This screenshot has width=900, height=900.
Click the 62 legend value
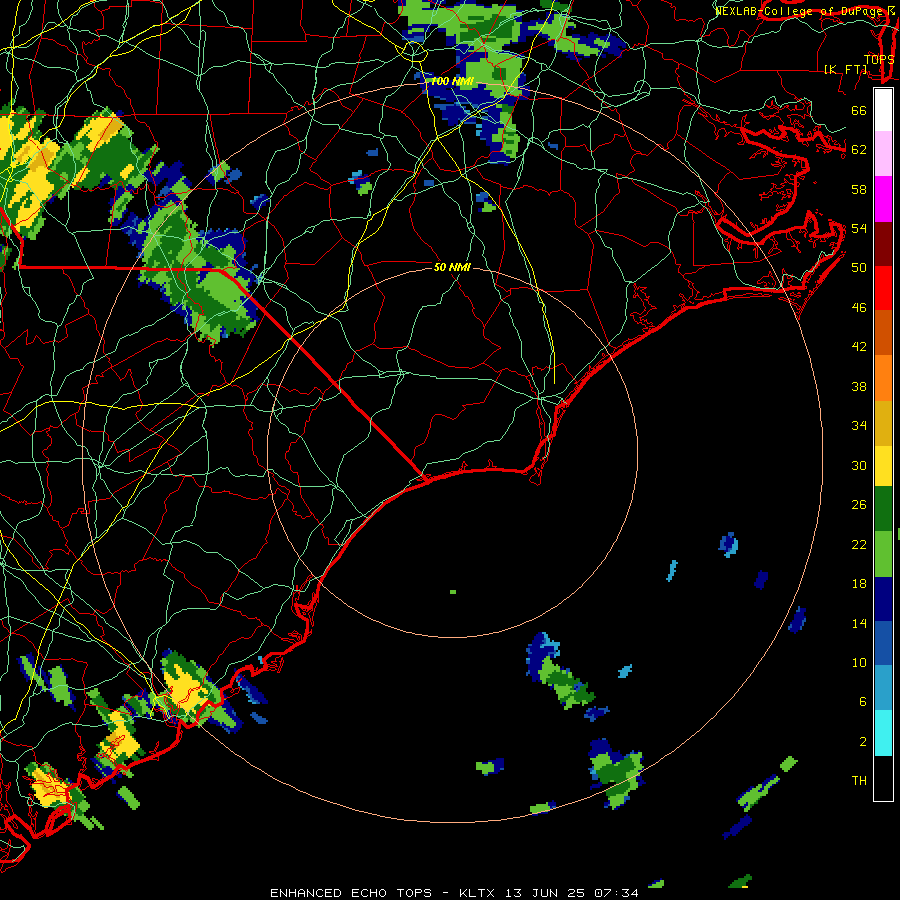tap(859, 149)
